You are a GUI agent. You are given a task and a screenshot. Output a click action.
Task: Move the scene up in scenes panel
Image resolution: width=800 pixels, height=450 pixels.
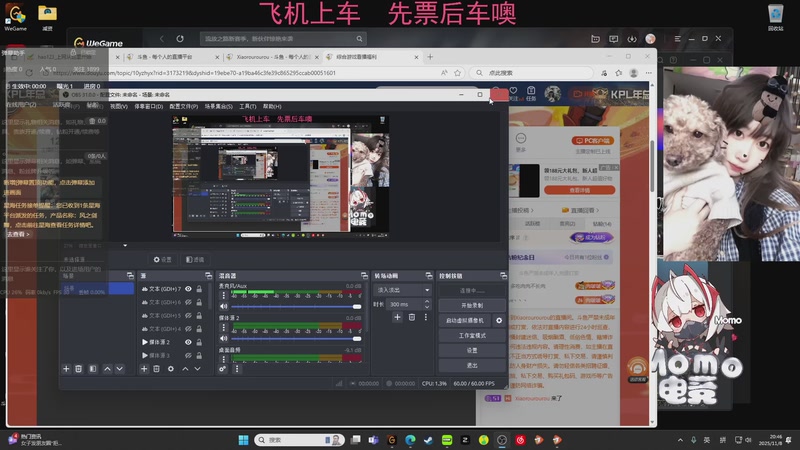(x=107, y=369)
